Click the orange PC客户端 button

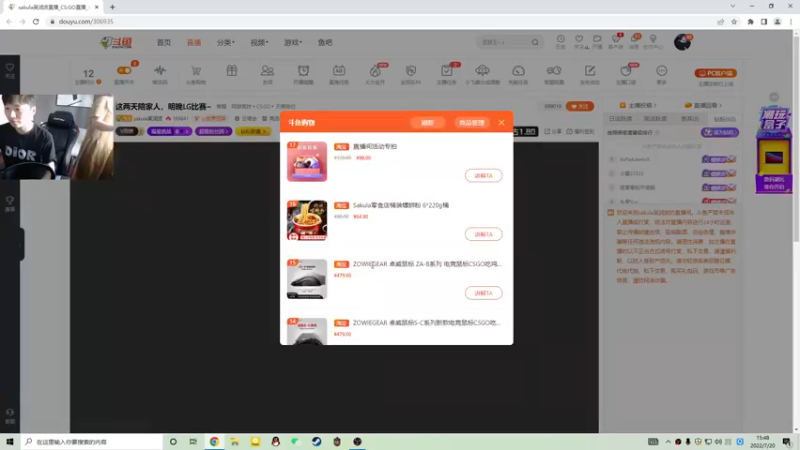[x=715, y=73]
